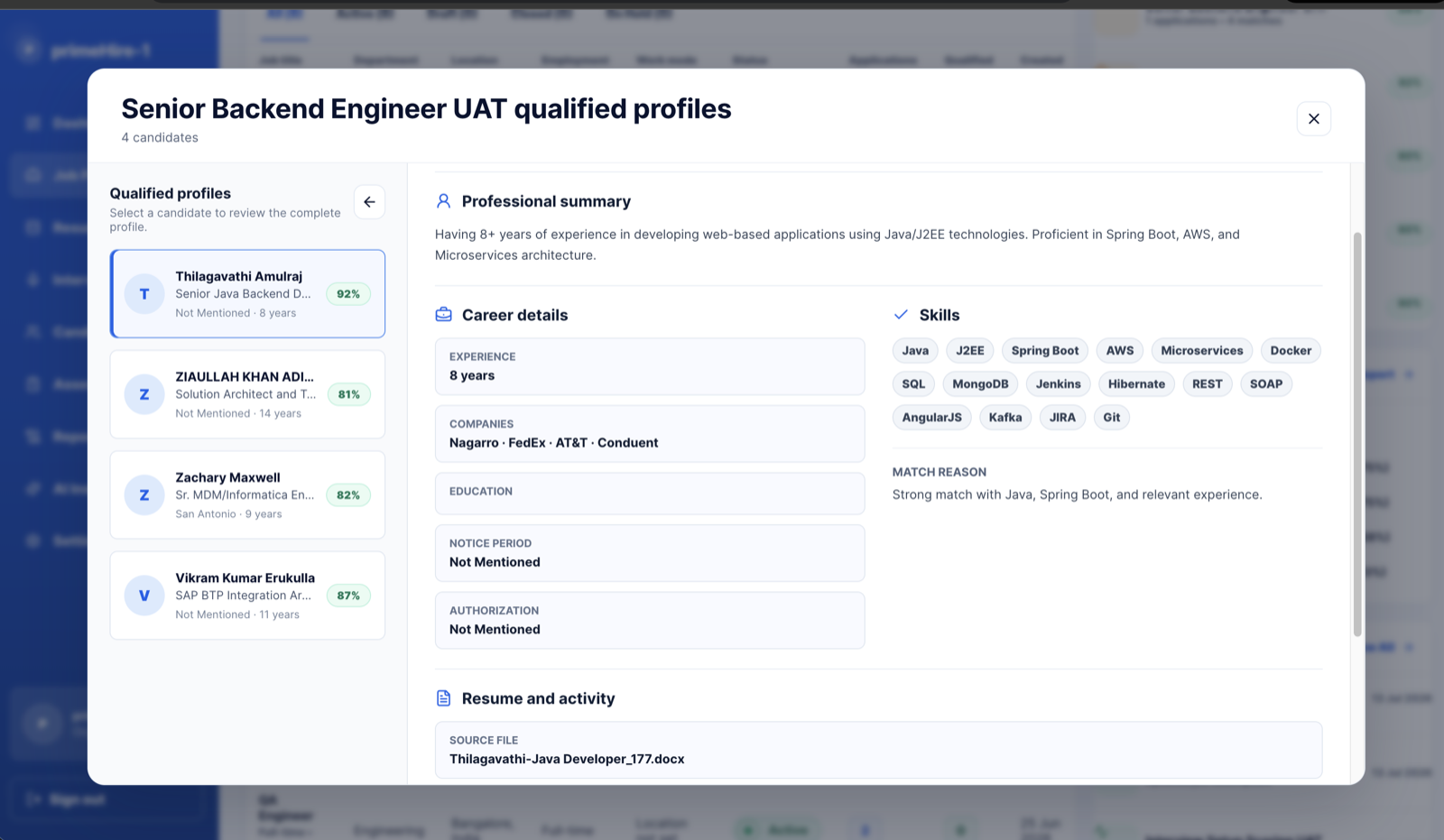This screenshot has width=1444, height=840.
Task: Click the Resume and activity document icon
Action: [x=443, y=698]
